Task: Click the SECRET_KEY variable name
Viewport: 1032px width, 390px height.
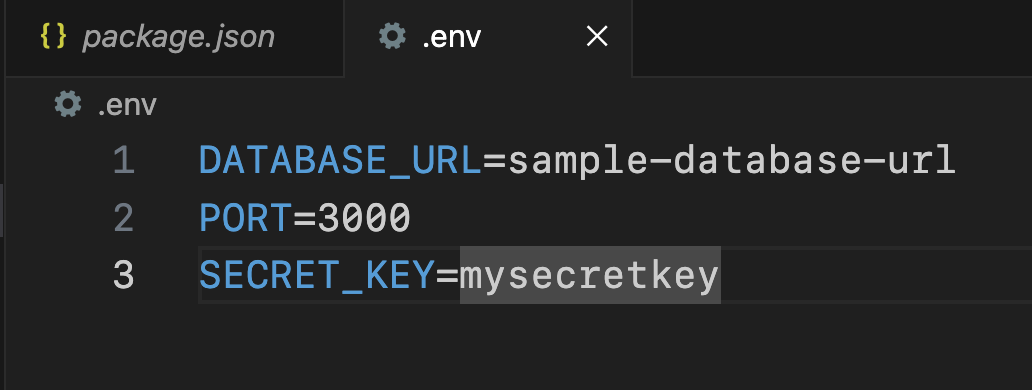Action: pyautogui.click(x=317, y=276)
